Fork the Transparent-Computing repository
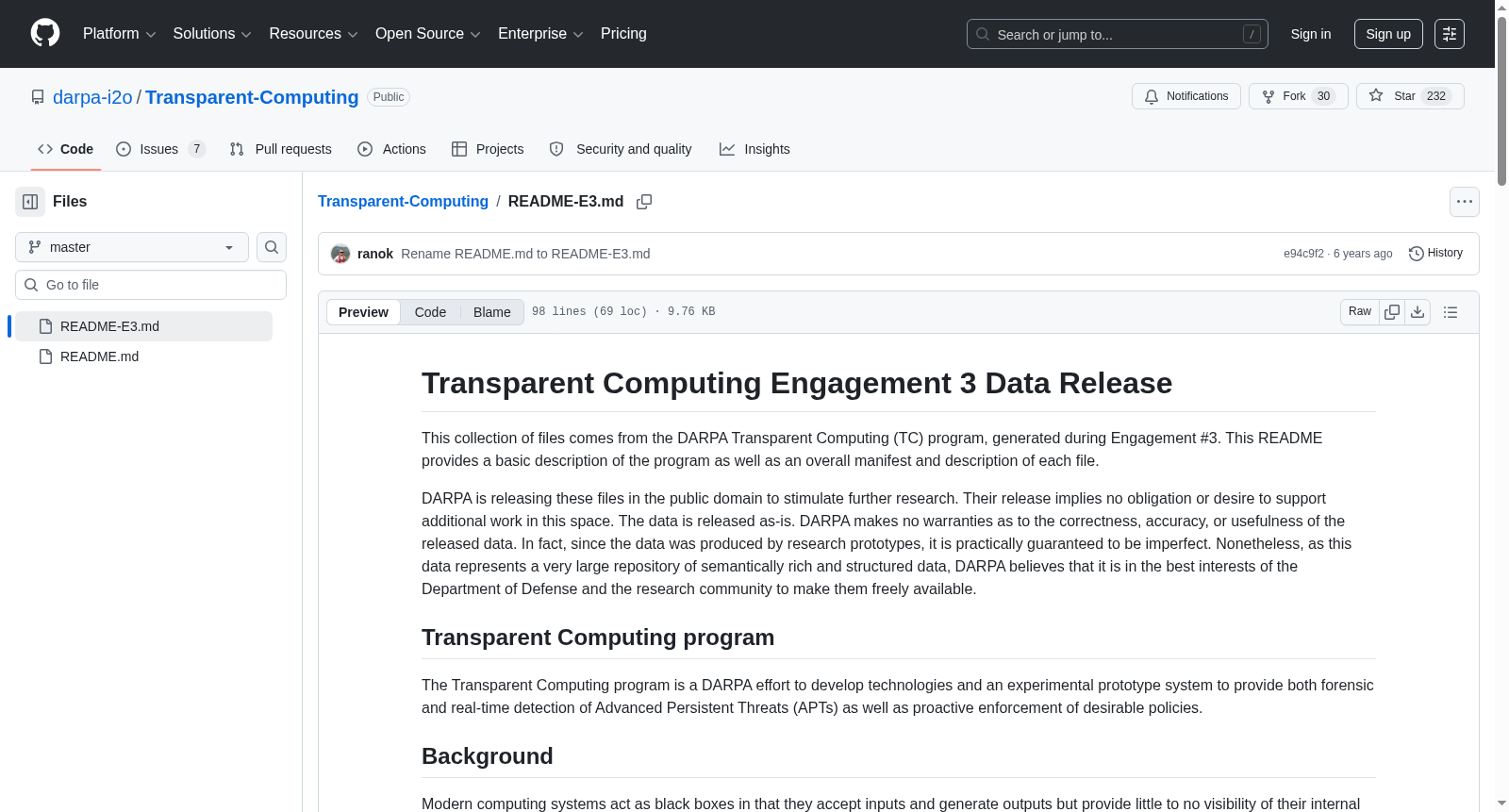 (1299, 96)
